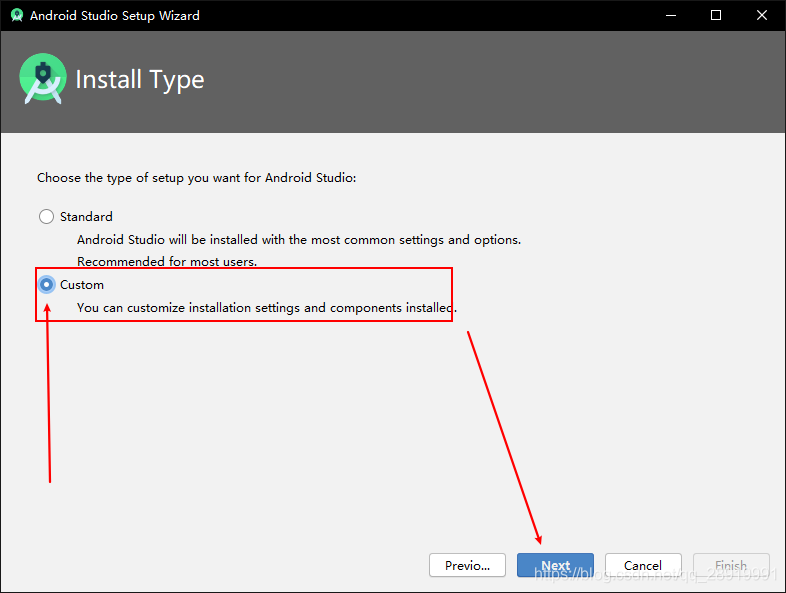This screenshot has width=786, height=593.
Task: Click the 'Android Studio Setup Wizard' window title
Action: click(115, 16)
